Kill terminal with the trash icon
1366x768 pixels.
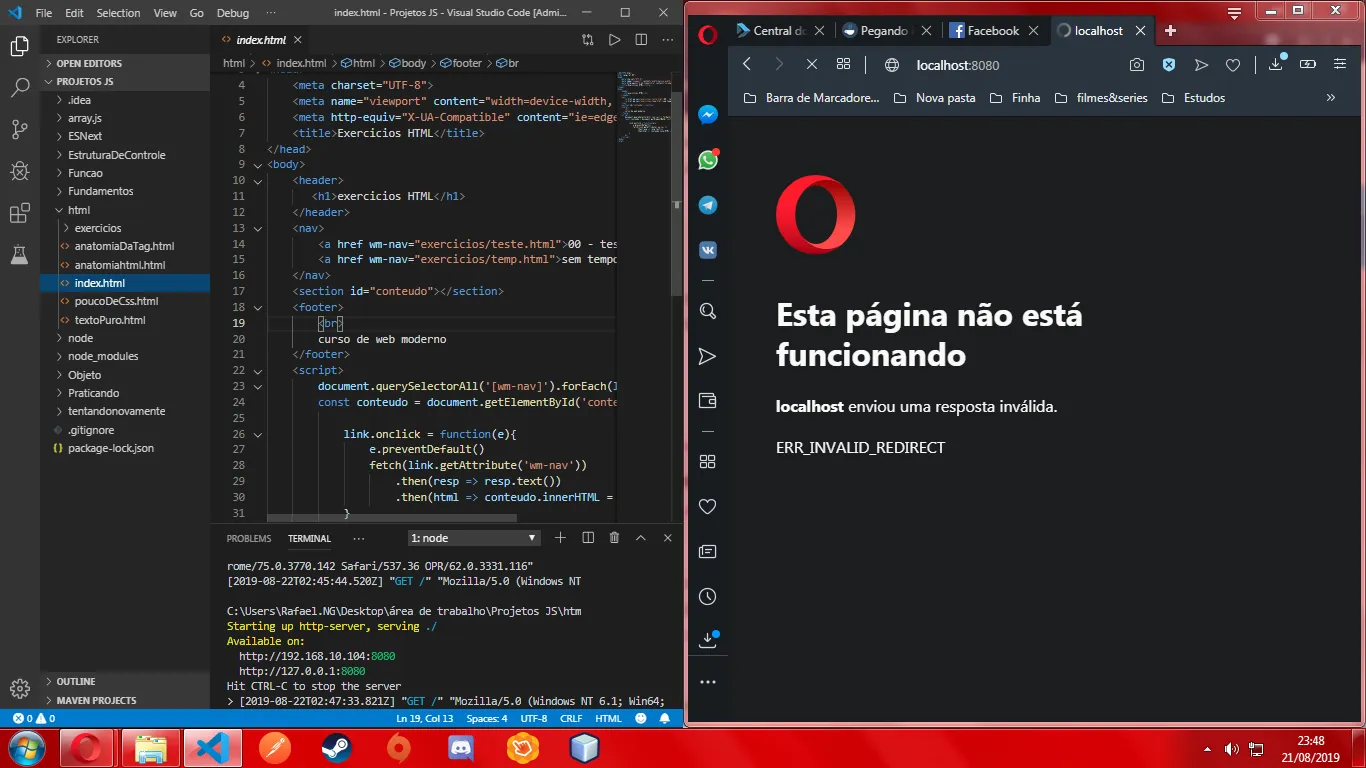pos(614,538)
